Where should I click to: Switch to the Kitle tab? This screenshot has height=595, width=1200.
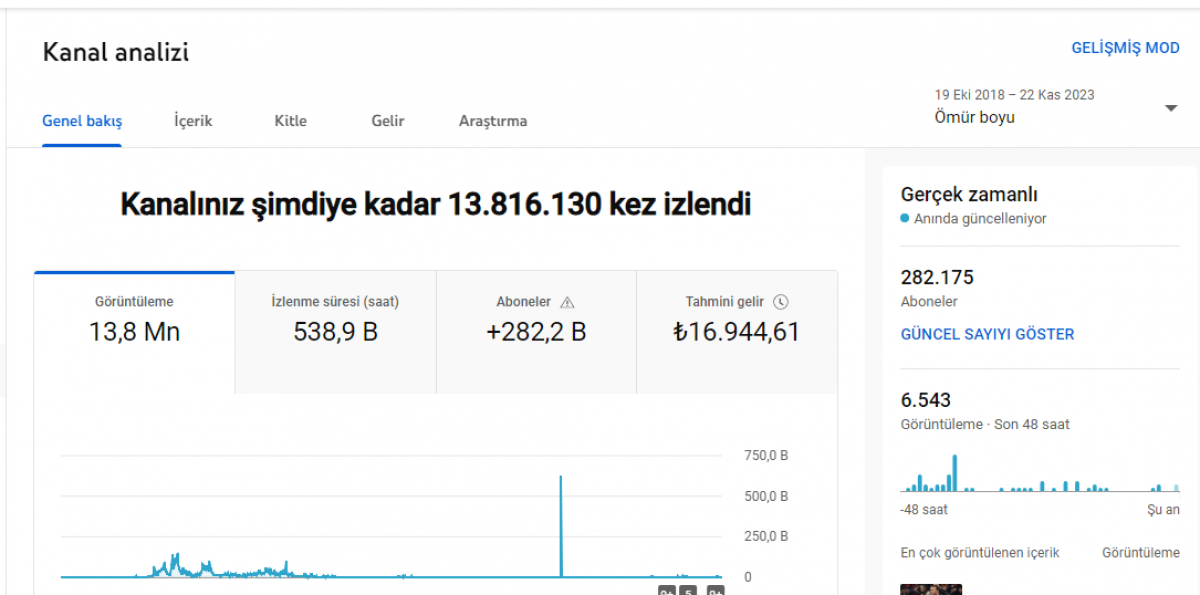290,121
